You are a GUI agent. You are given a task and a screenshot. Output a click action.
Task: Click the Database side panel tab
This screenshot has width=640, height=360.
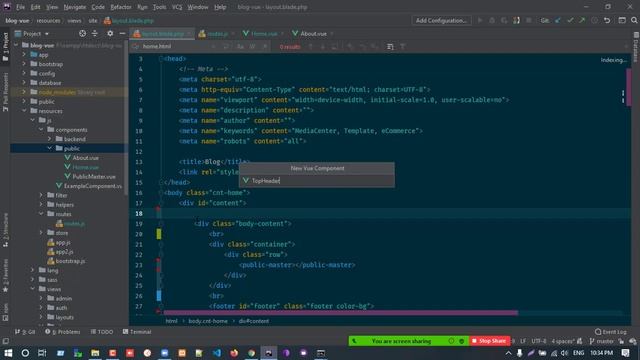[x=636, y=47]
